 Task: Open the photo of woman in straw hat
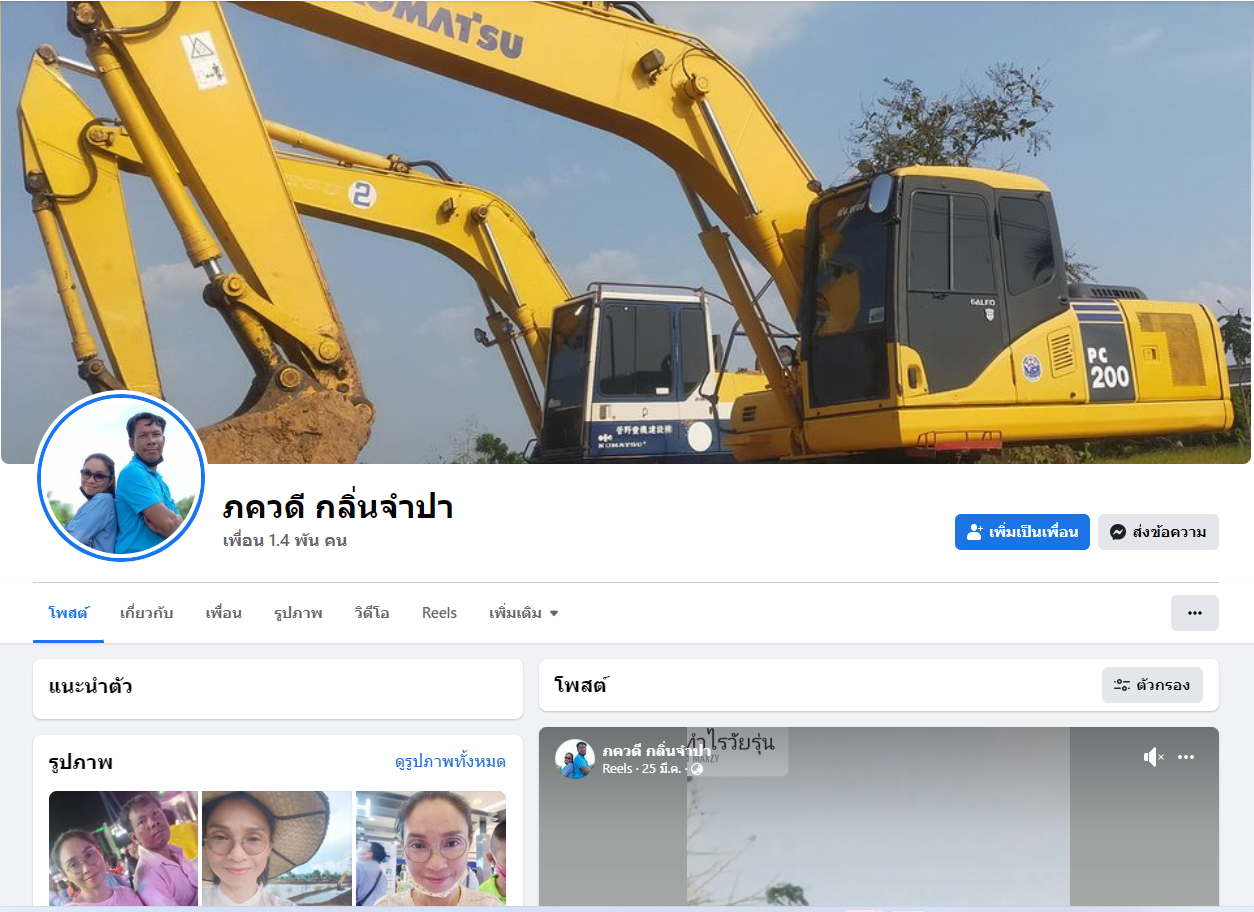click(x=277, y=849)
